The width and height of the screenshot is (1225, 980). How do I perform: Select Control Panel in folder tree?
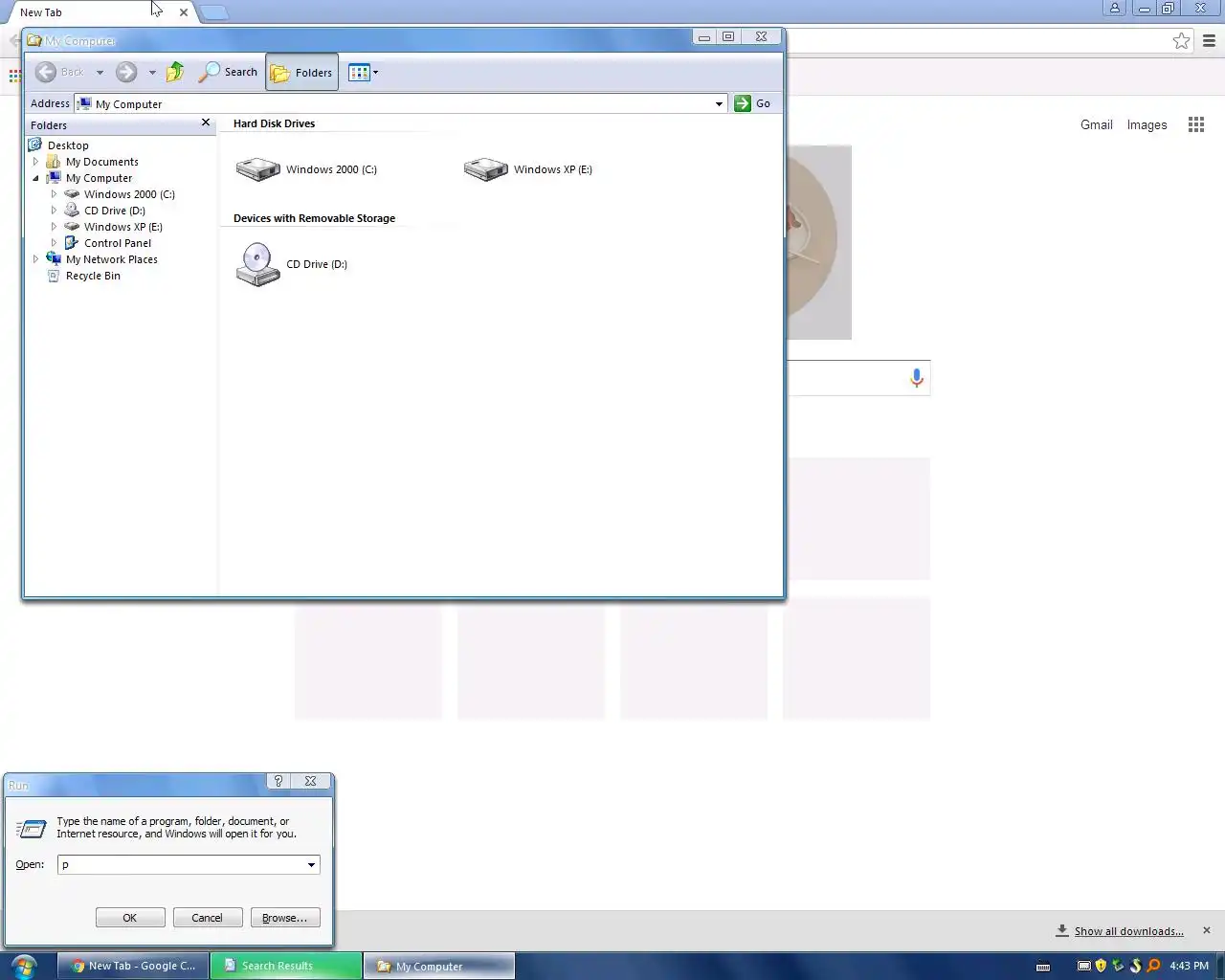(117, 243)
